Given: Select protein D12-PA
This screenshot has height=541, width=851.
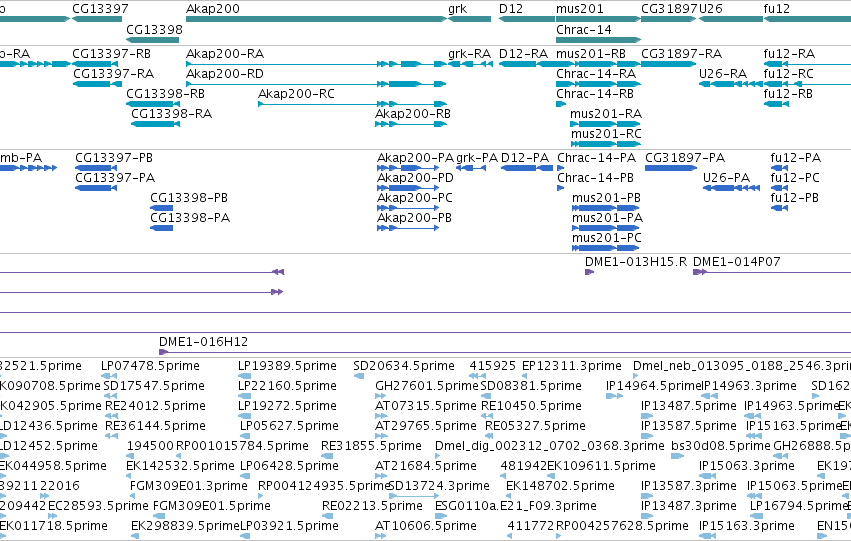Looking at the screenshot, I should pos(526,168).
